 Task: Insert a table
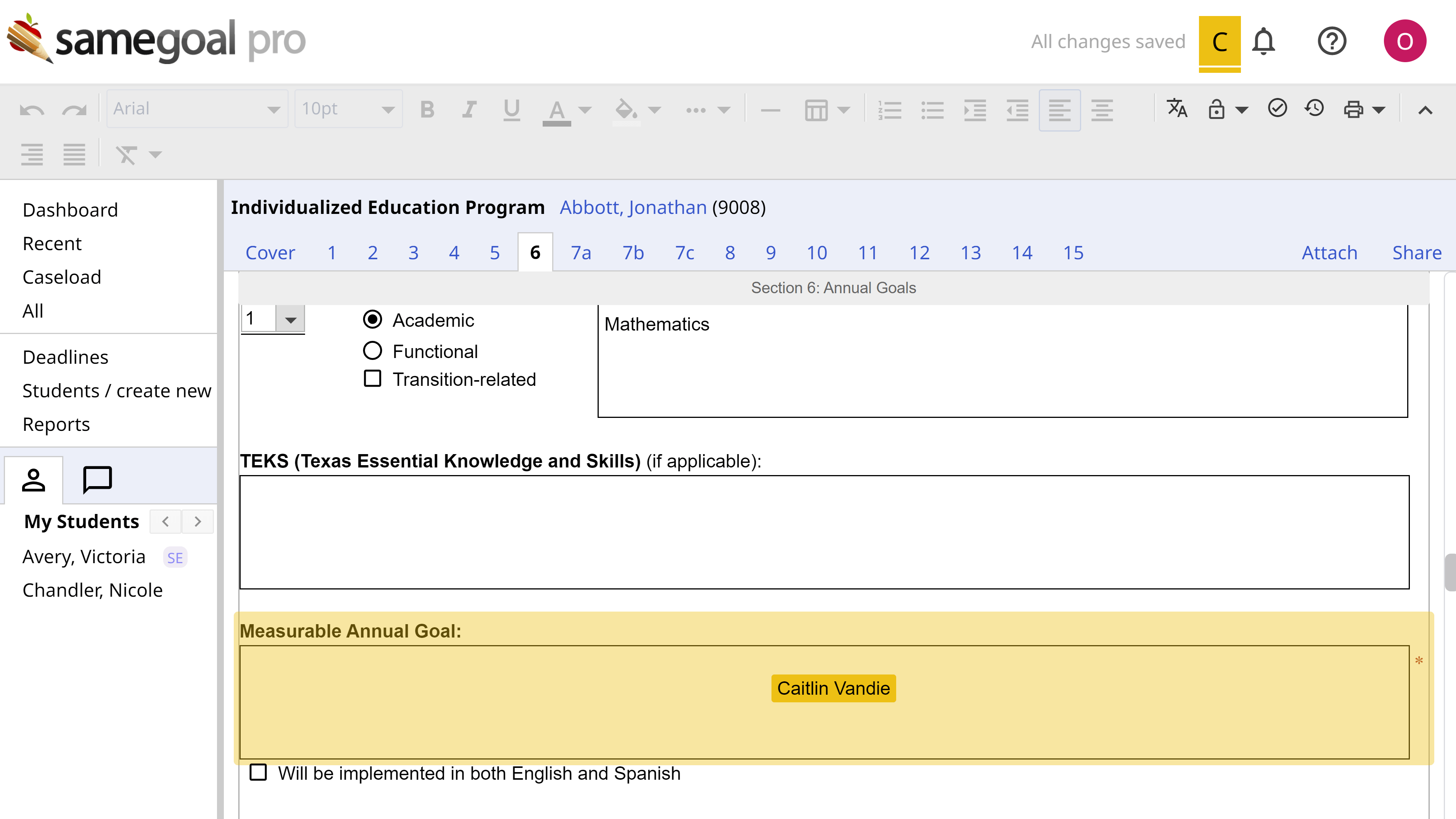tap(816, 110)
